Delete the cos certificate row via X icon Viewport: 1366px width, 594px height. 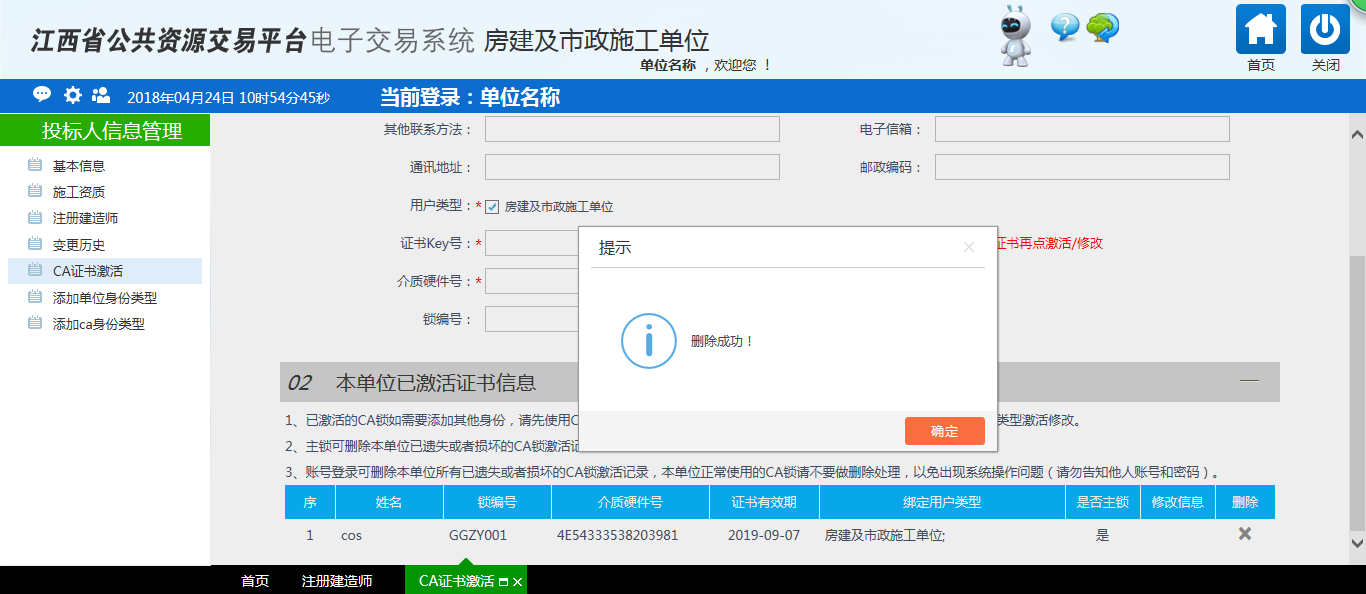click(x=1245, y=534)
